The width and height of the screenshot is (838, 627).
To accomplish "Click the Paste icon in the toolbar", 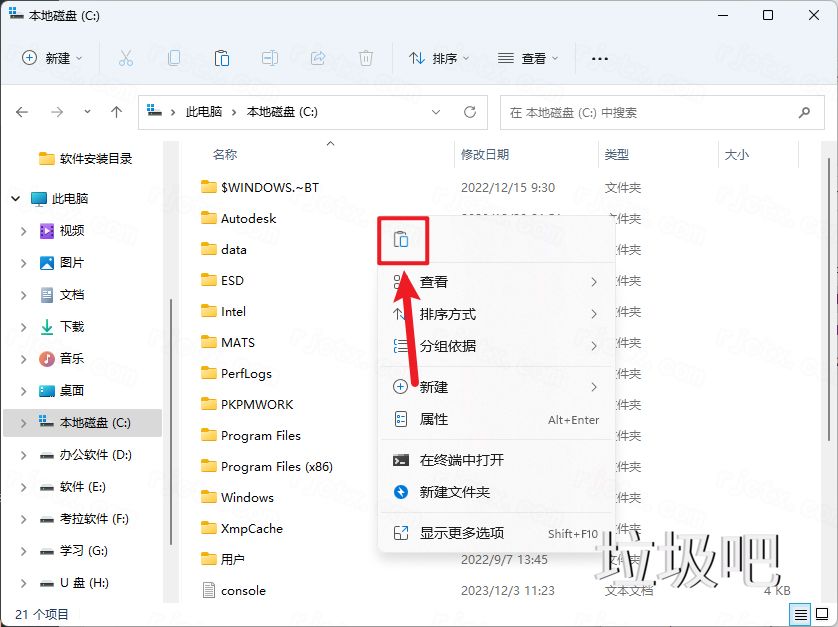I will click(x=222, y=59).
